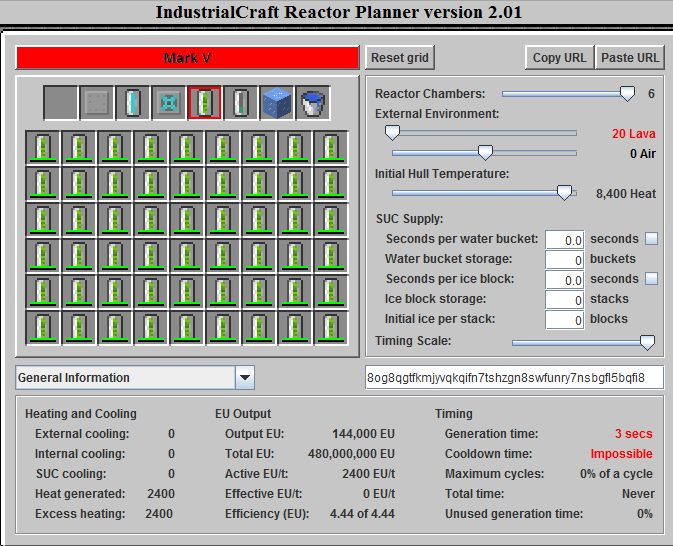Click the Copy URL button
Image resolution: width=673 pixels, height=546 pixels.
tap(559, 58)
